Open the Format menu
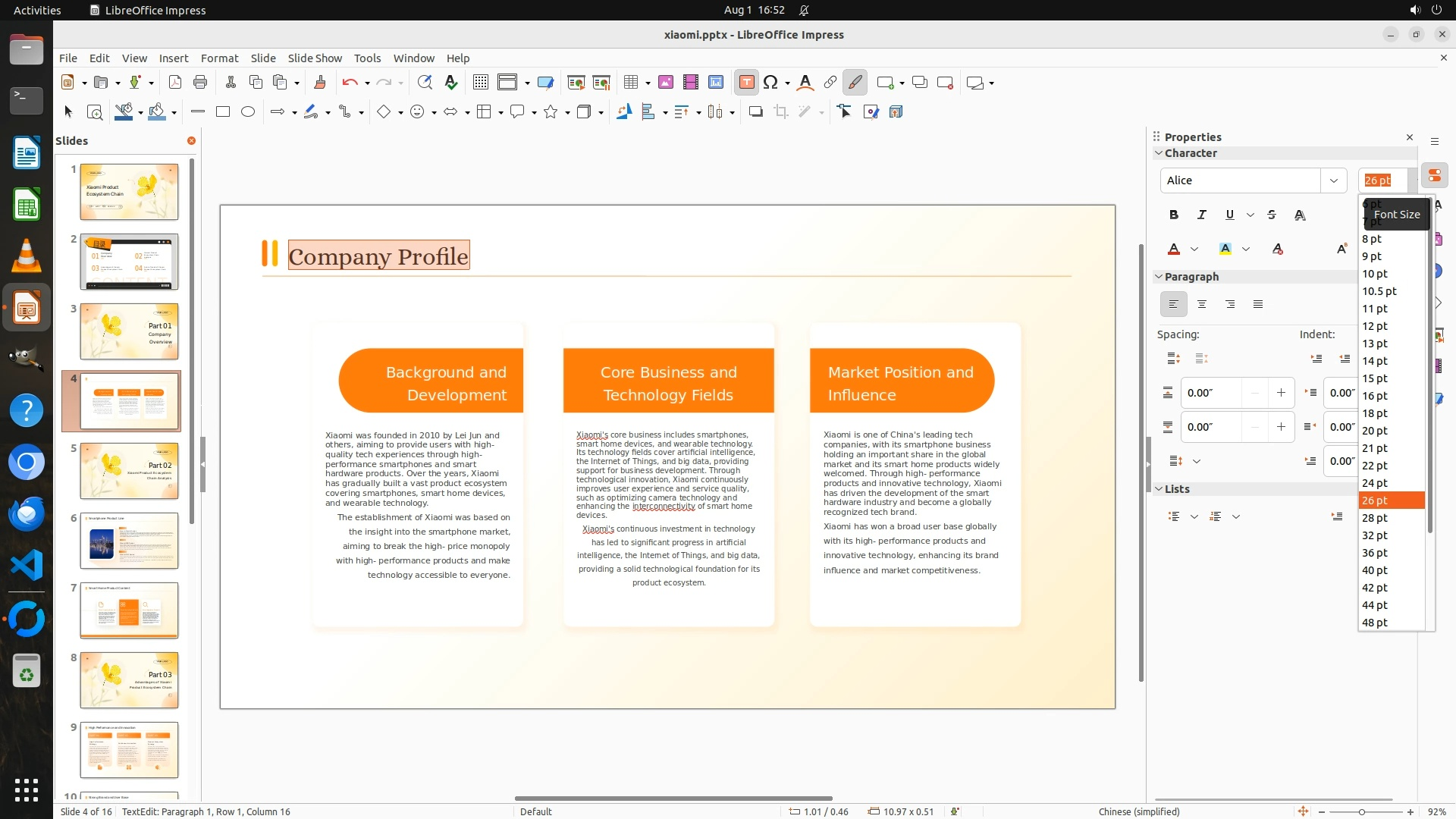1456x819 pixels. click(x=219, y=58)
